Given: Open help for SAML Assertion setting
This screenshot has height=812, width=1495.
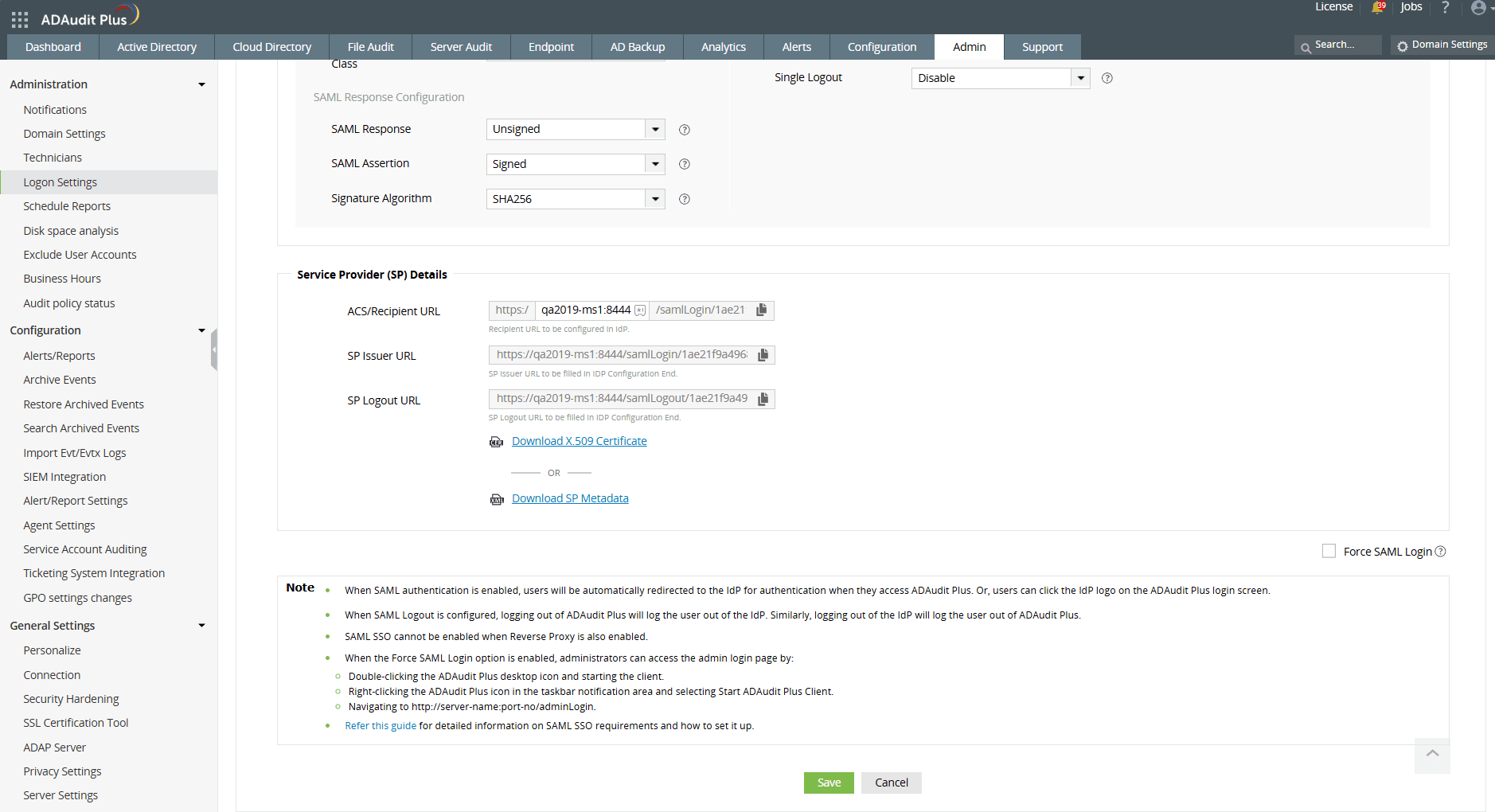Looking at the screenshot, I should [x=683, y=164].
